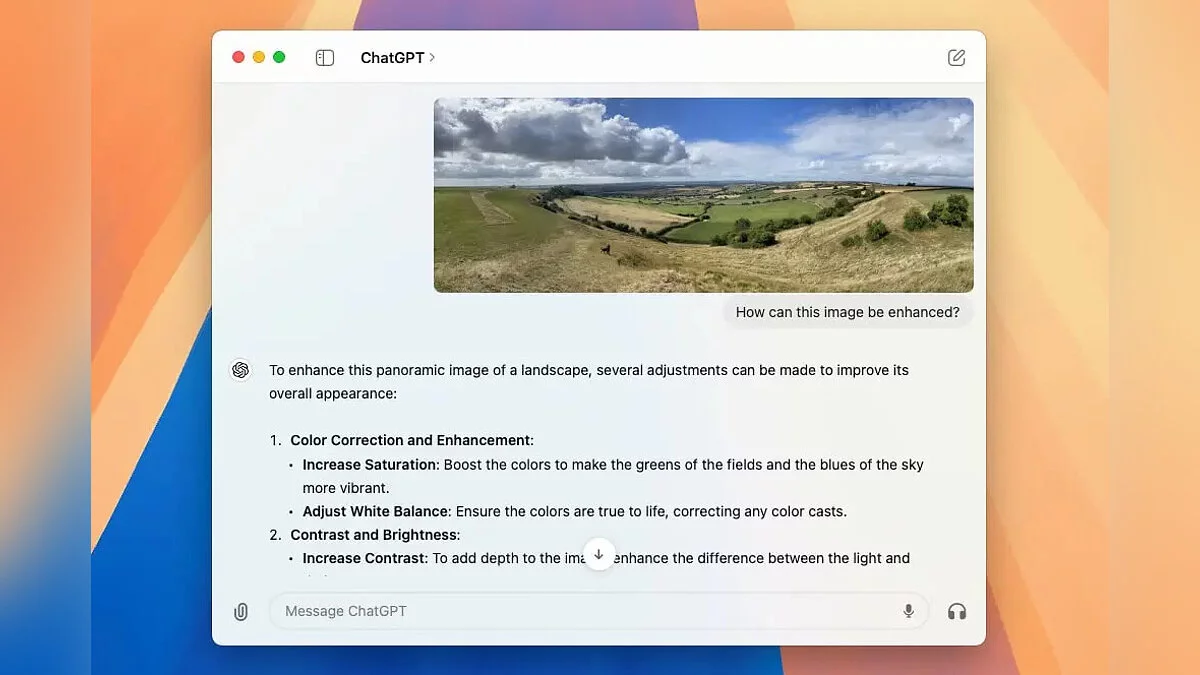Click the 'Contrast and Brightness' heading
The image size is (1200, 675).
(x=375, y=535)
